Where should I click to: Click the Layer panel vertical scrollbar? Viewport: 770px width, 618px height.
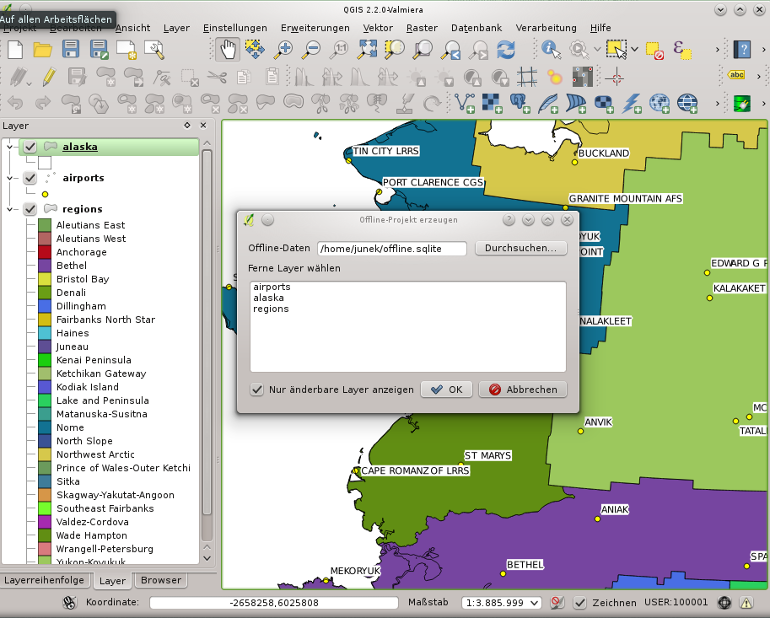click(207, 332)
